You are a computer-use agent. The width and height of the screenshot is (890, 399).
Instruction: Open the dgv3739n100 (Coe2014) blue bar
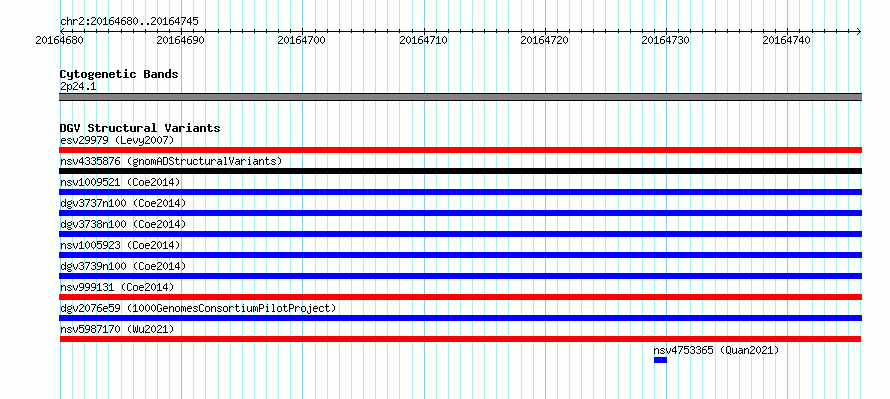(x=460, y=276)
